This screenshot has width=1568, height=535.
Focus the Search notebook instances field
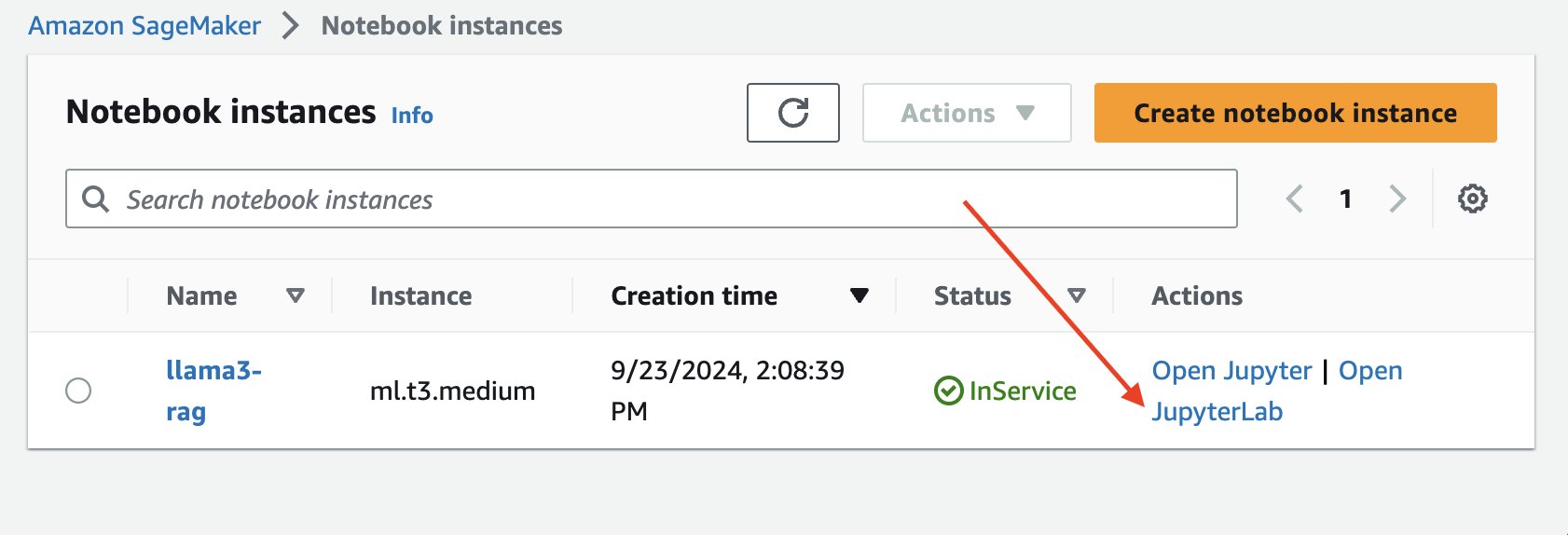tap(651, 199)
